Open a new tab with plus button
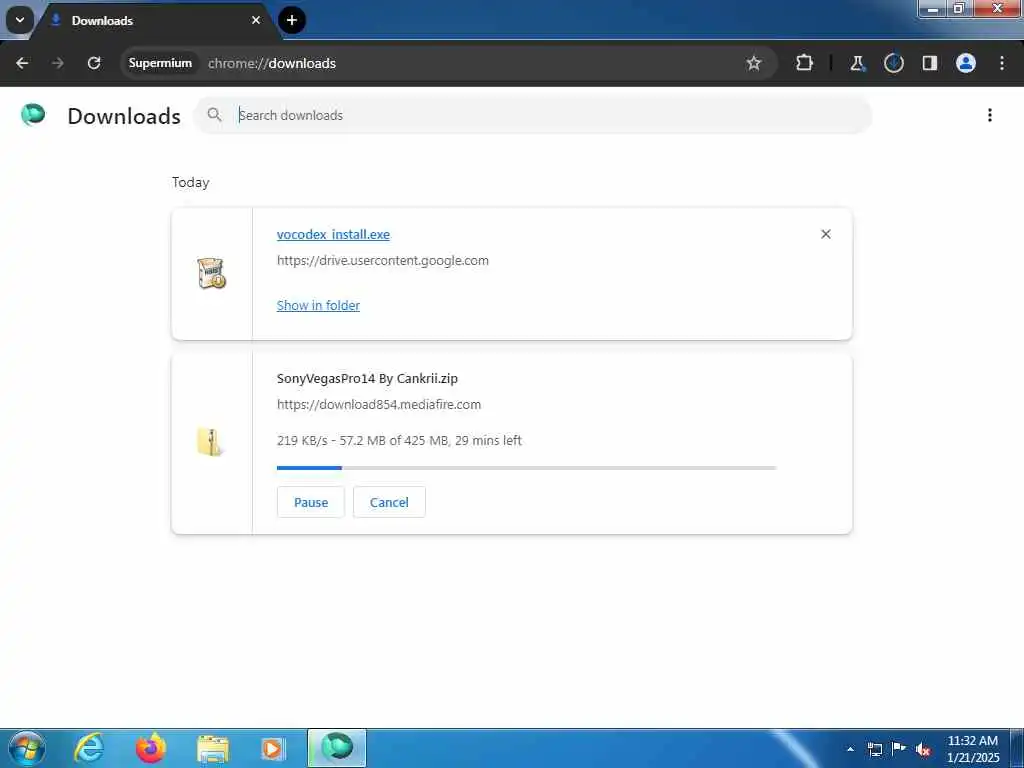Viewport: 1024px width, 768px height. [292, 20]
